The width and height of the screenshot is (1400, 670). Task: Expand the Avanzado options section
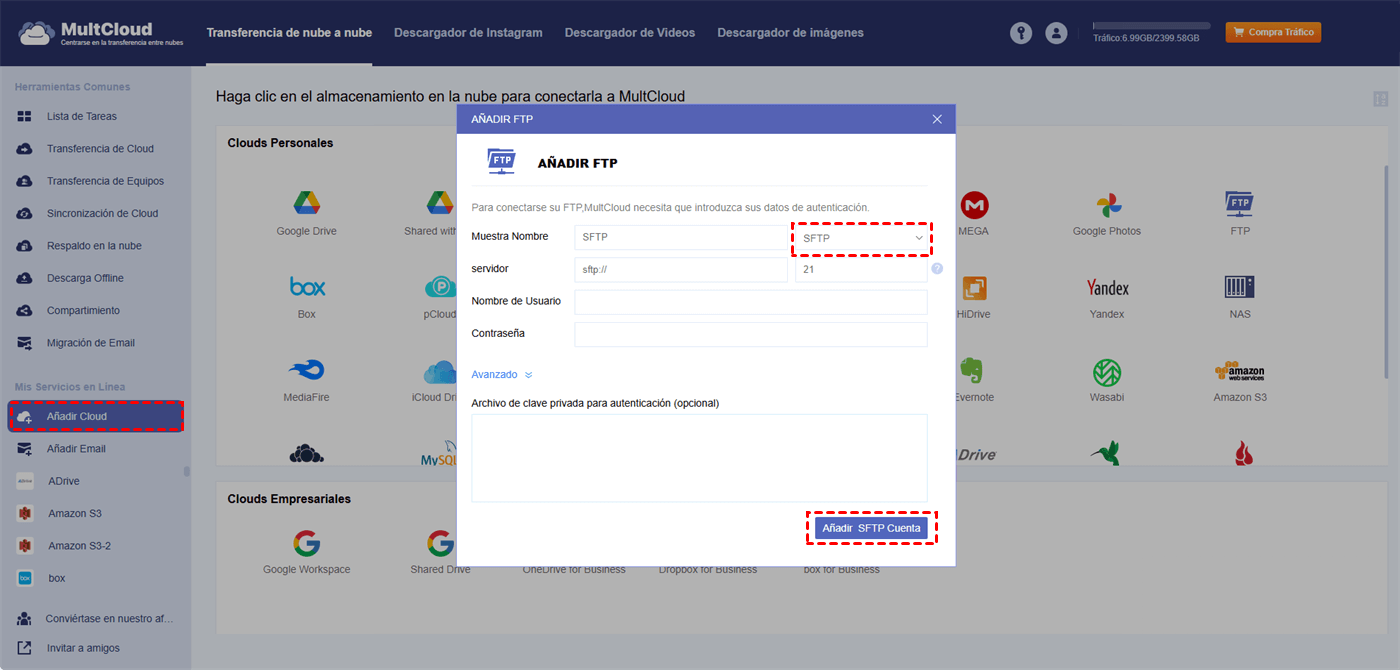(502, 375)
